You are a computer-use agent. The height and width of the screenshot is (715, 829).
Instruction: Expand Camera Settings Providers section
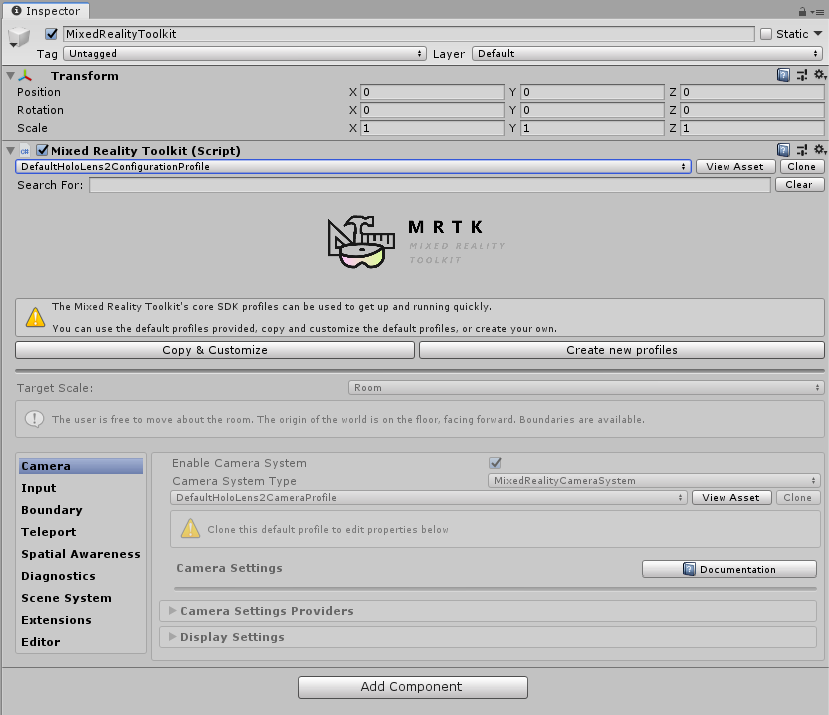(487, 611)
